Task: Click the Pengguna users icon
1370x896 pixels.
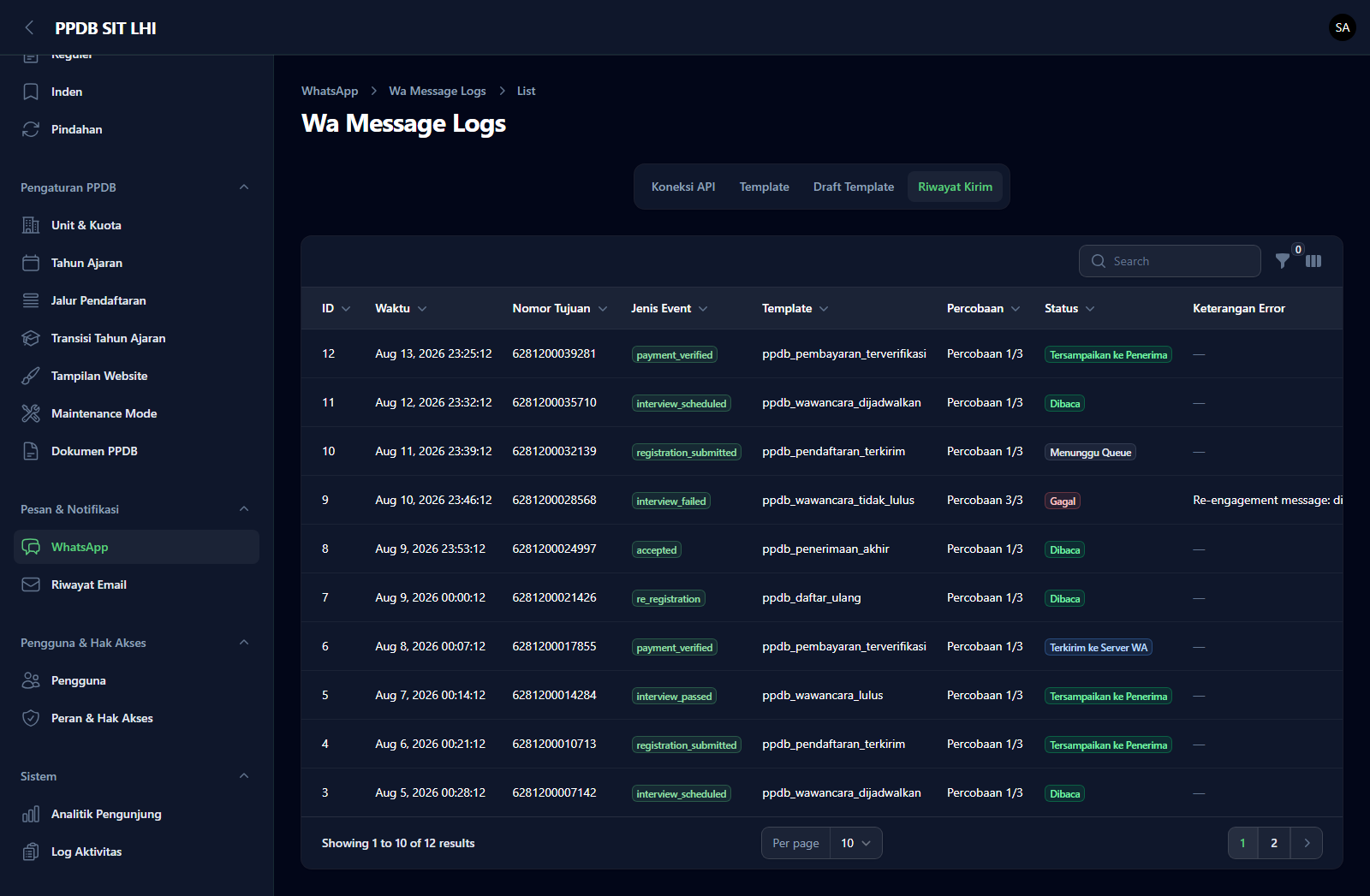Action: 31,680
